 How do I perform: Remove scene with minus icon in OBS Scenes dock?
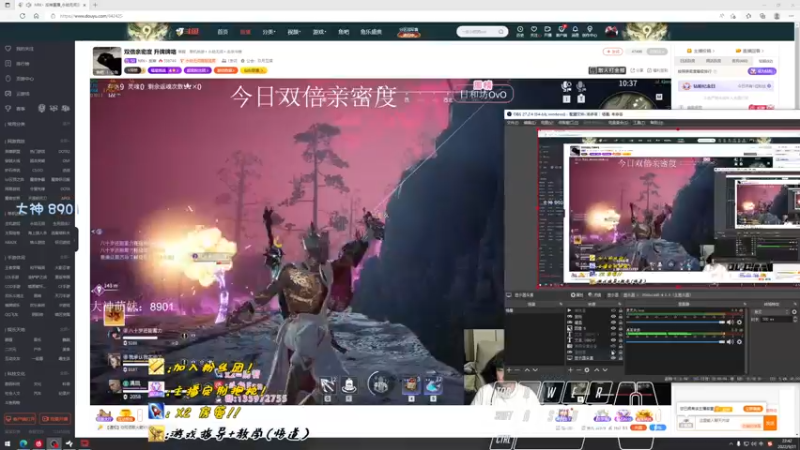pos(517,370)
